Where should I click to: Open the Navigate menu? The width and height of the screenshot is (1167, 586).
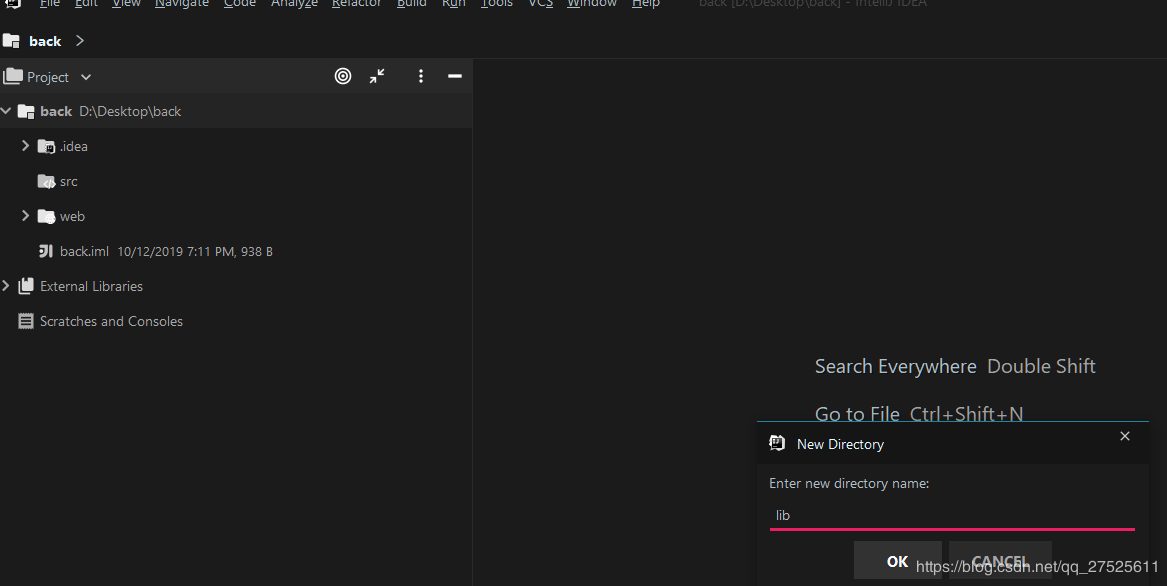pyautogui.click(x=182, y=4)
